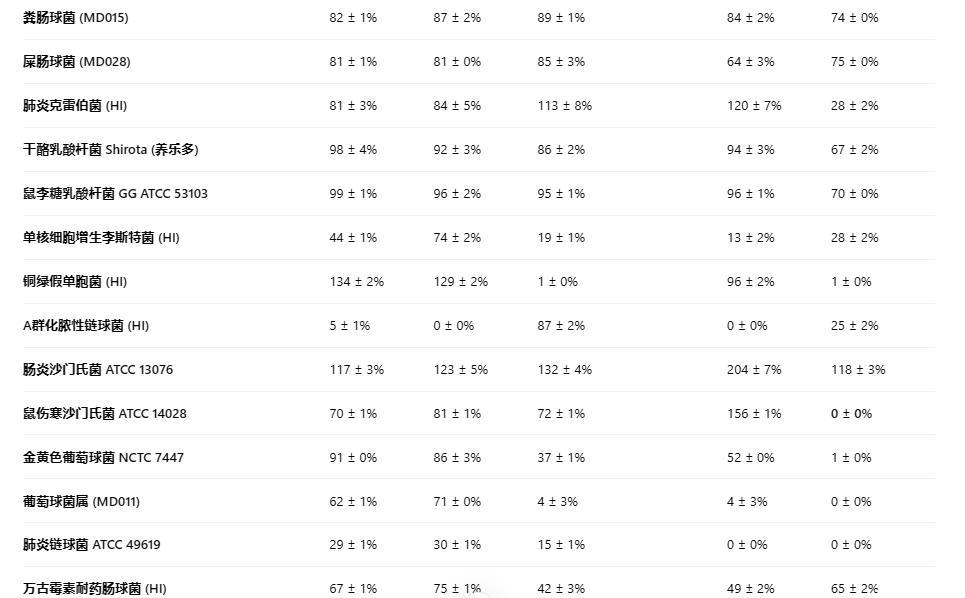Select the 单核细胞增生李斯特菌 (HI) row label

(101, 238)
